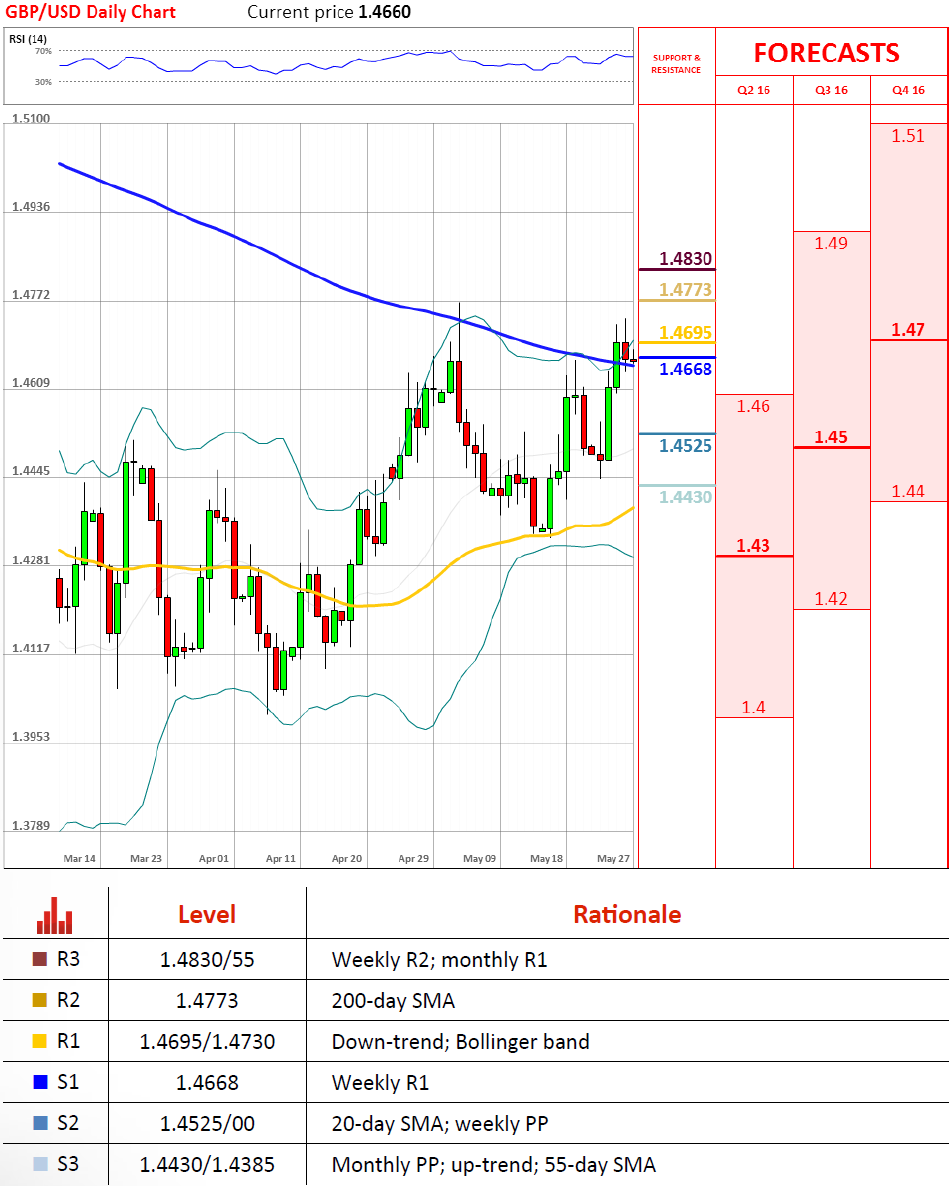951x1186 pixels.
Task: Click the 1.4773 resistance level label
Action: pos(685,290)
